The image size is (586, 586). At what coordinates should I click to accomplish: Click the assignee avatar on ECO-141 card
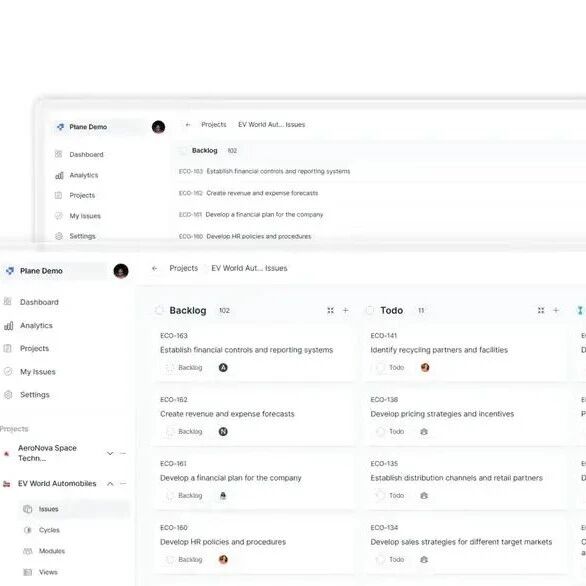425,368
